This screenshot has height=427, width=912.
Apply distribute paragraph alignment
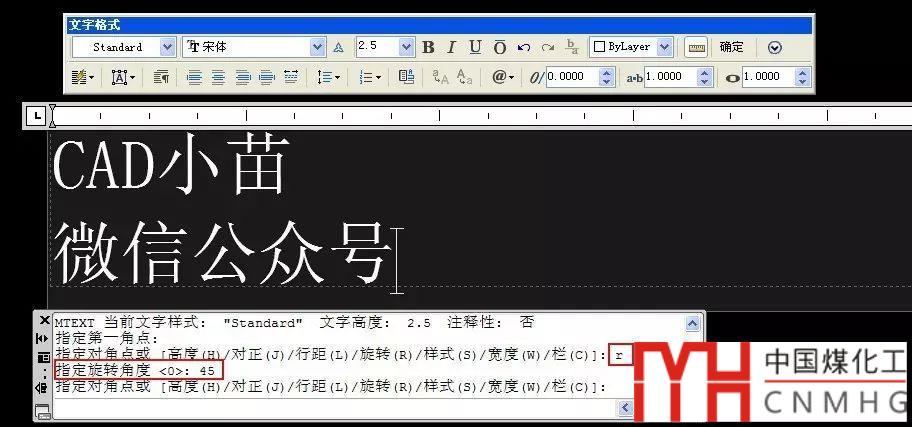(x=291, y=77)
